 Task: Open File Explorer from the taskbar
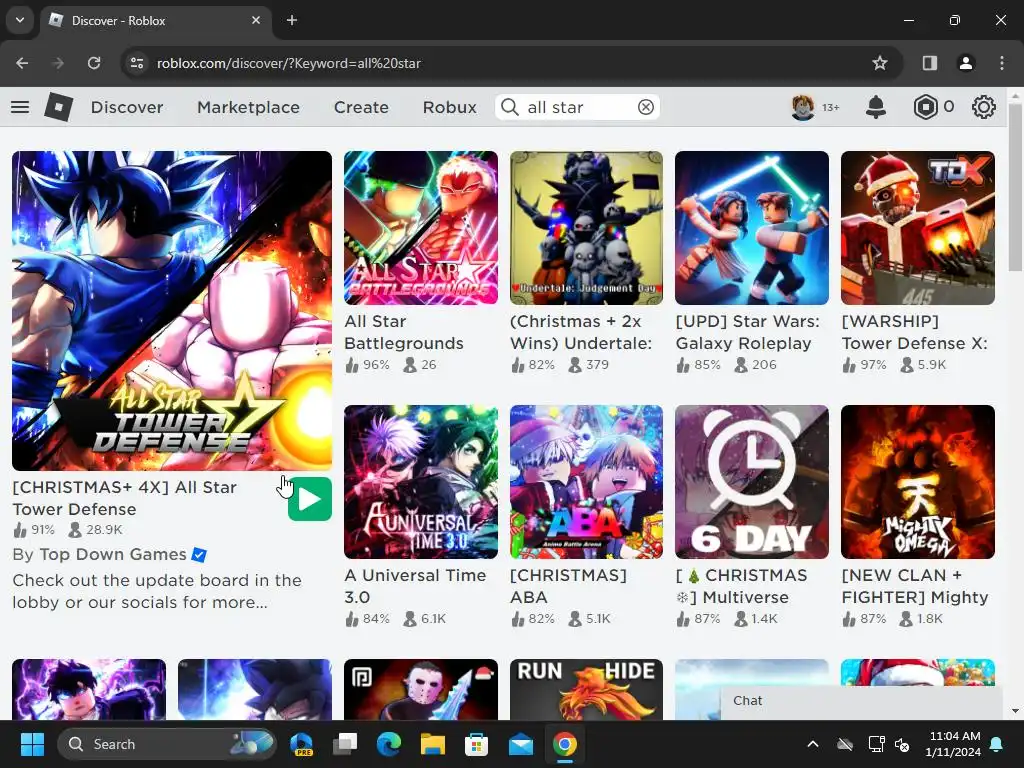coord(432,744)
